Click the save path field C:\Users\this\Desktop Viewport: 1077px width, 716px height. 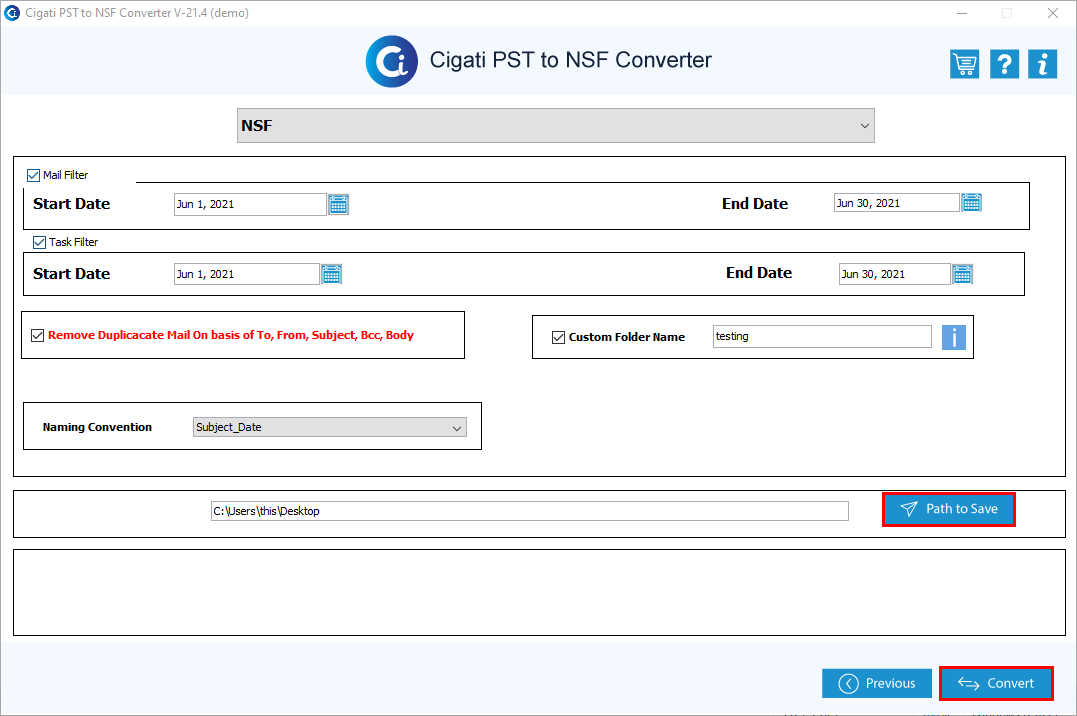(530, 511)
